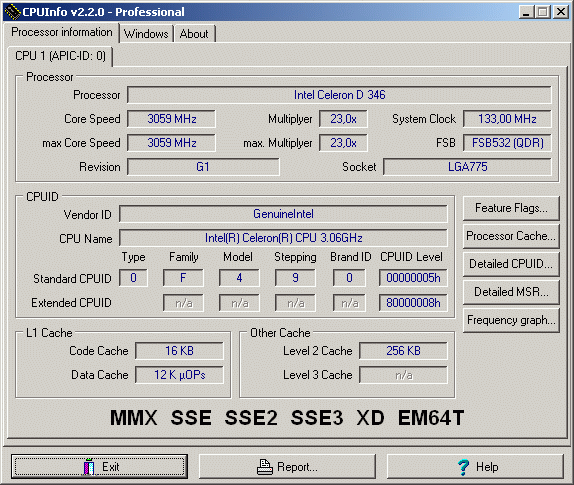Click the Extended CPUID Stepping n/a field
Screen dimensions: 574x485
pos(295,303)
